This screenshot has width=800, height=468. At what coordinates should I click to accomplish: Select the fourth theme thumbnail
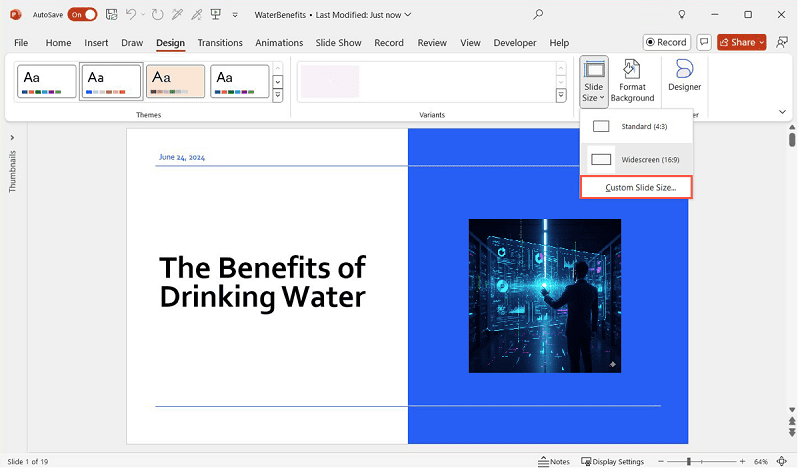[x=239, y=81]
